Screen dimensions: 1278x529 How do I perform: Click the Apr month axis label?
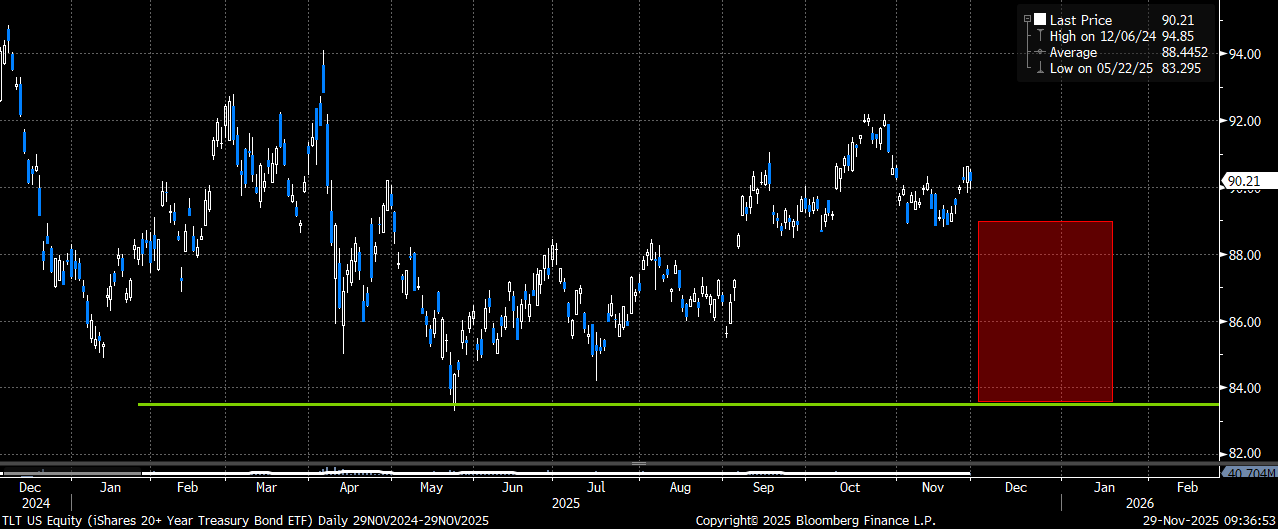coord(349,488)
